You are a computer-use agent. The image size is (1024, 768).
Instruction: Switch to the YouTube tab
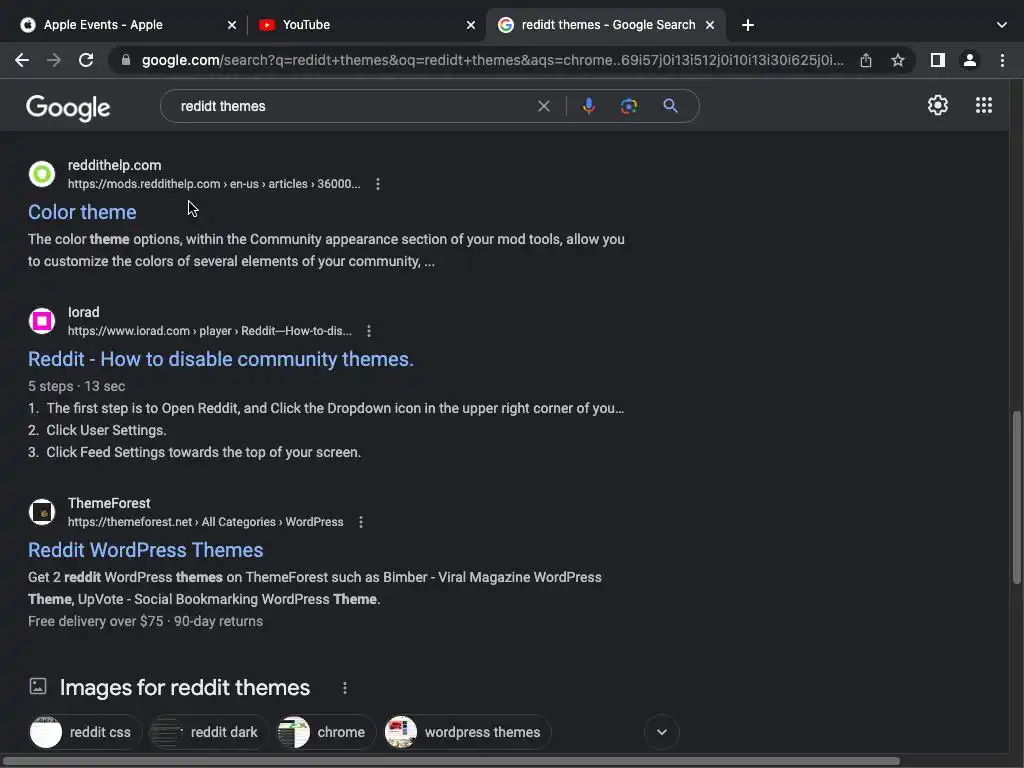coord(366,25)
